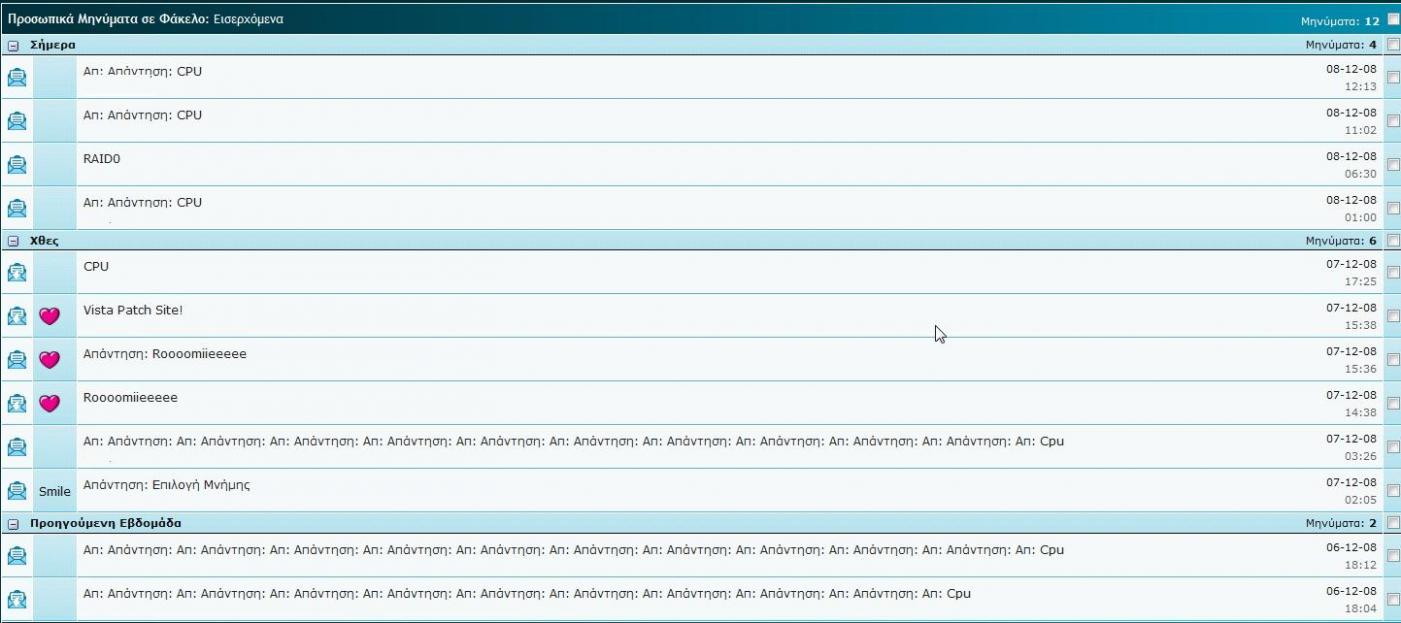Click the heart icon beside Vista Patch Site!

(49, 316)
